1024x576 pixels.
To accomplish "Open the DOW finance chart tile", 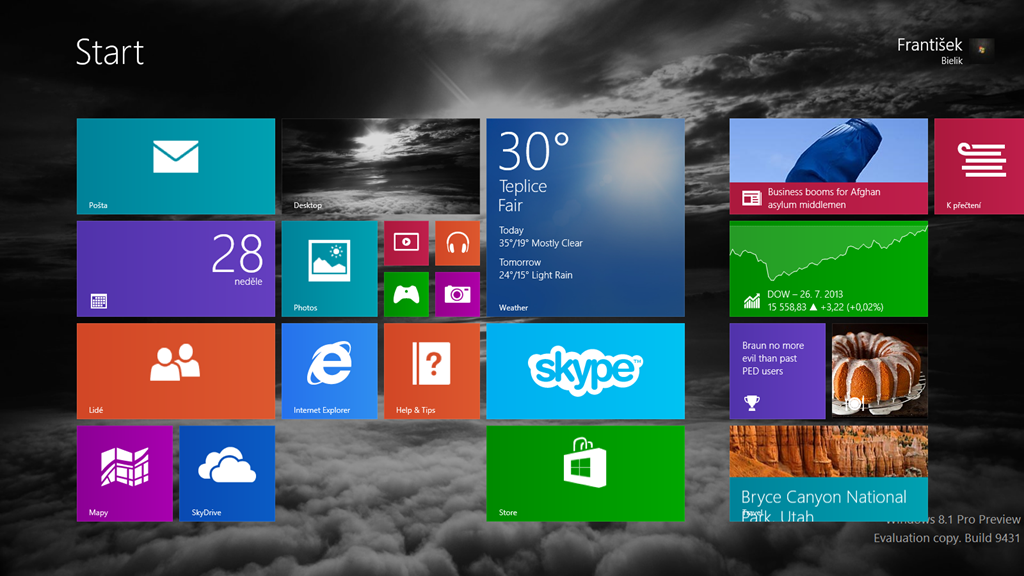I will point(828,268).
